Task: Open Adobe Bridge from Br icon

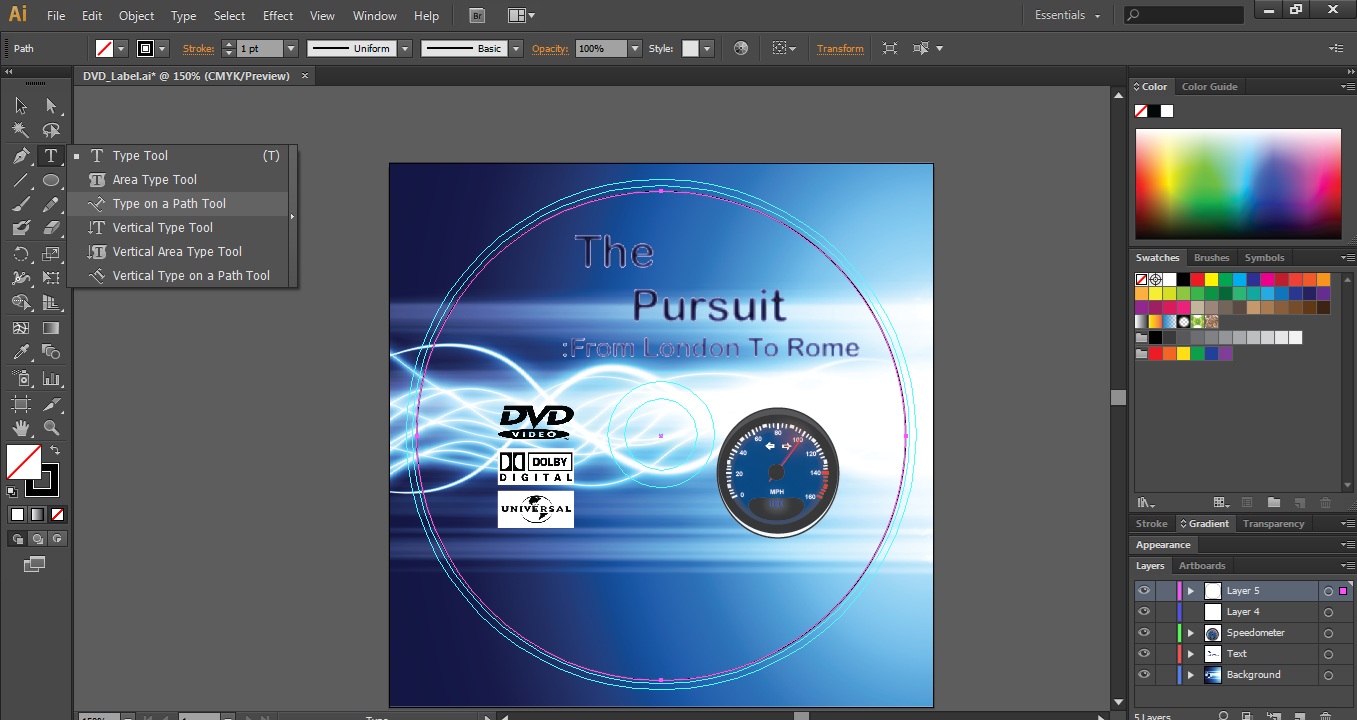Action: point(476,16)
